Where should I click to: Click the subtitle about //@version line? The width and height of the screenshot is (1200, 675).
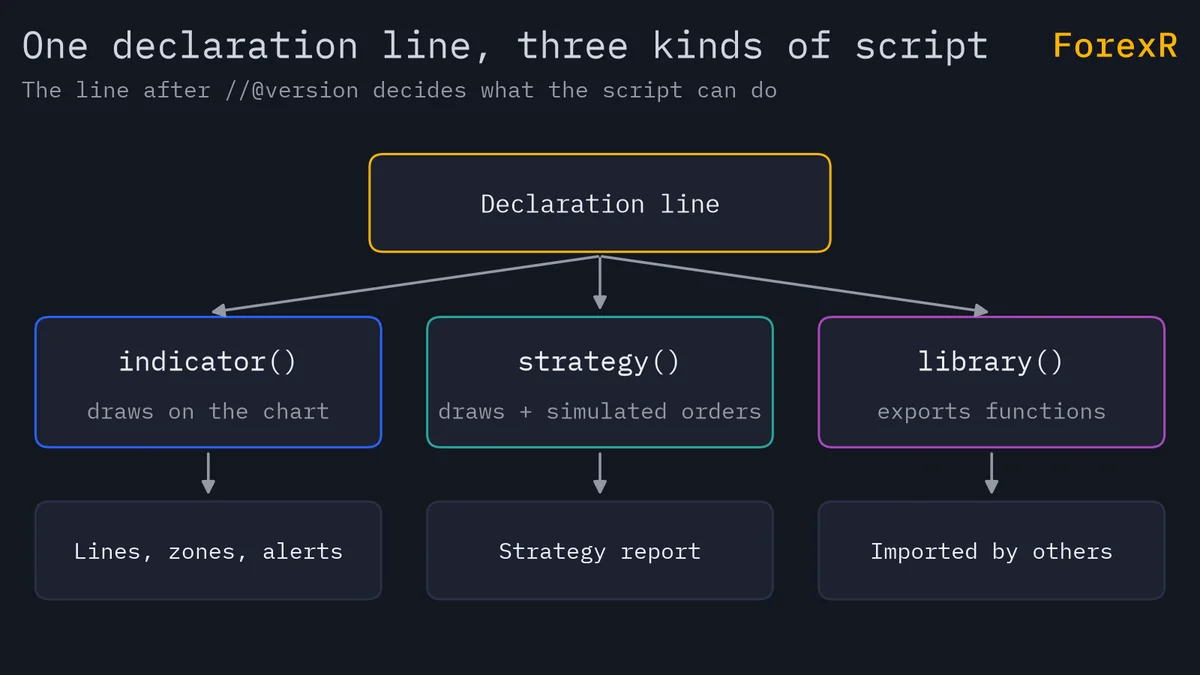tap(399, 90)
